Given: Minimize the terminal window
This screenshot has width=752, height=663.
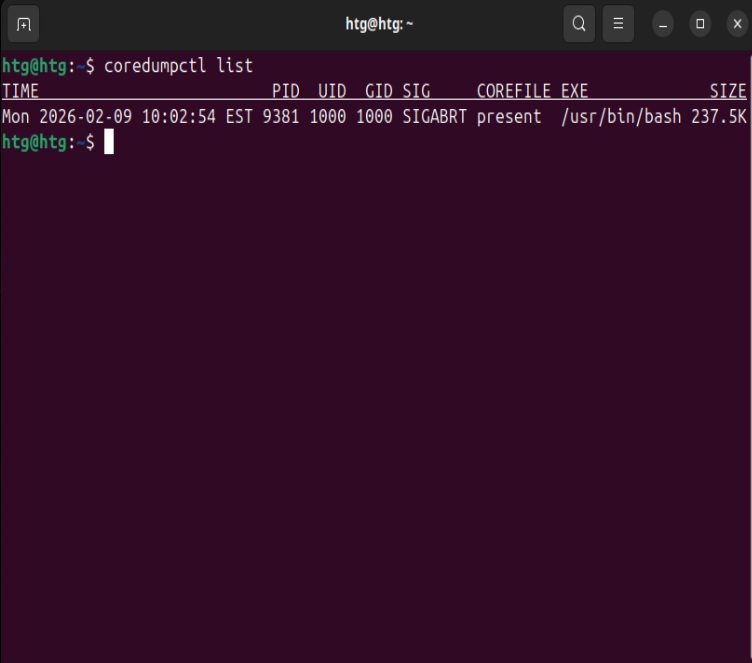Looking at the screenshot, I should click(x=663, y=24).
